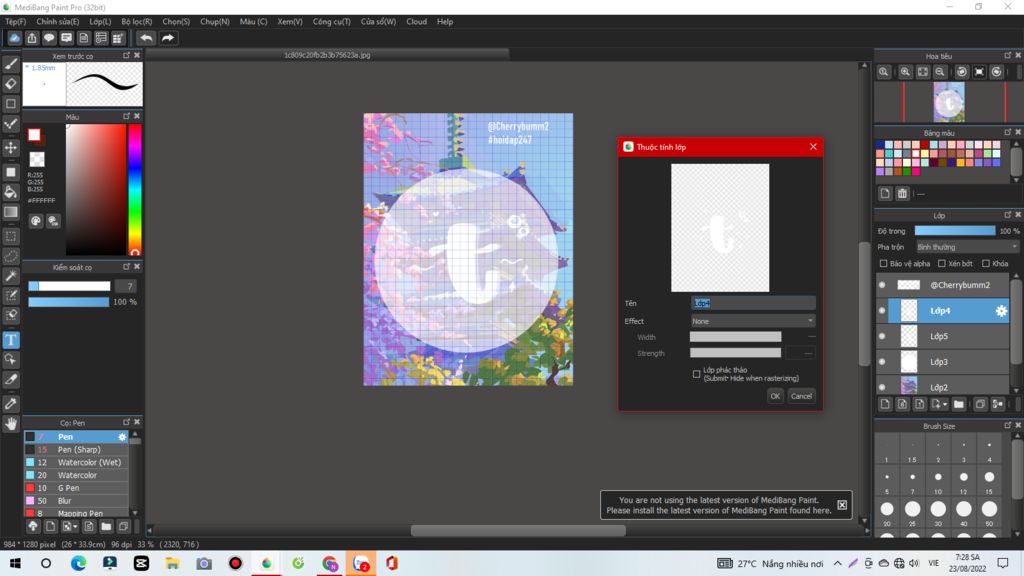The width and height of the screenshot is (1024, 576).
Task: Enable the Bảo vệ alpha checkbox
Action: click(884, 264)
